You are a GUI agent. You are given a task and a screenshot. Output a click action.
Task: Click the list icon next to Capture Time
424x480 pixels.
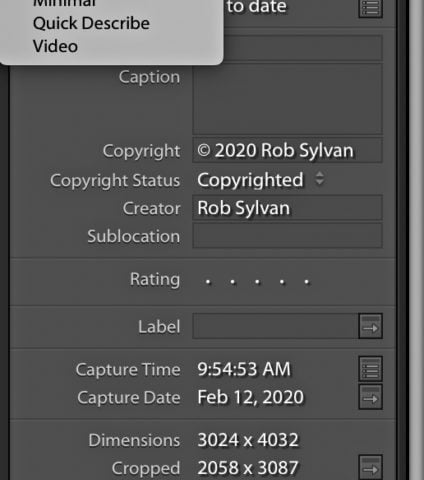tap(370, 369)
